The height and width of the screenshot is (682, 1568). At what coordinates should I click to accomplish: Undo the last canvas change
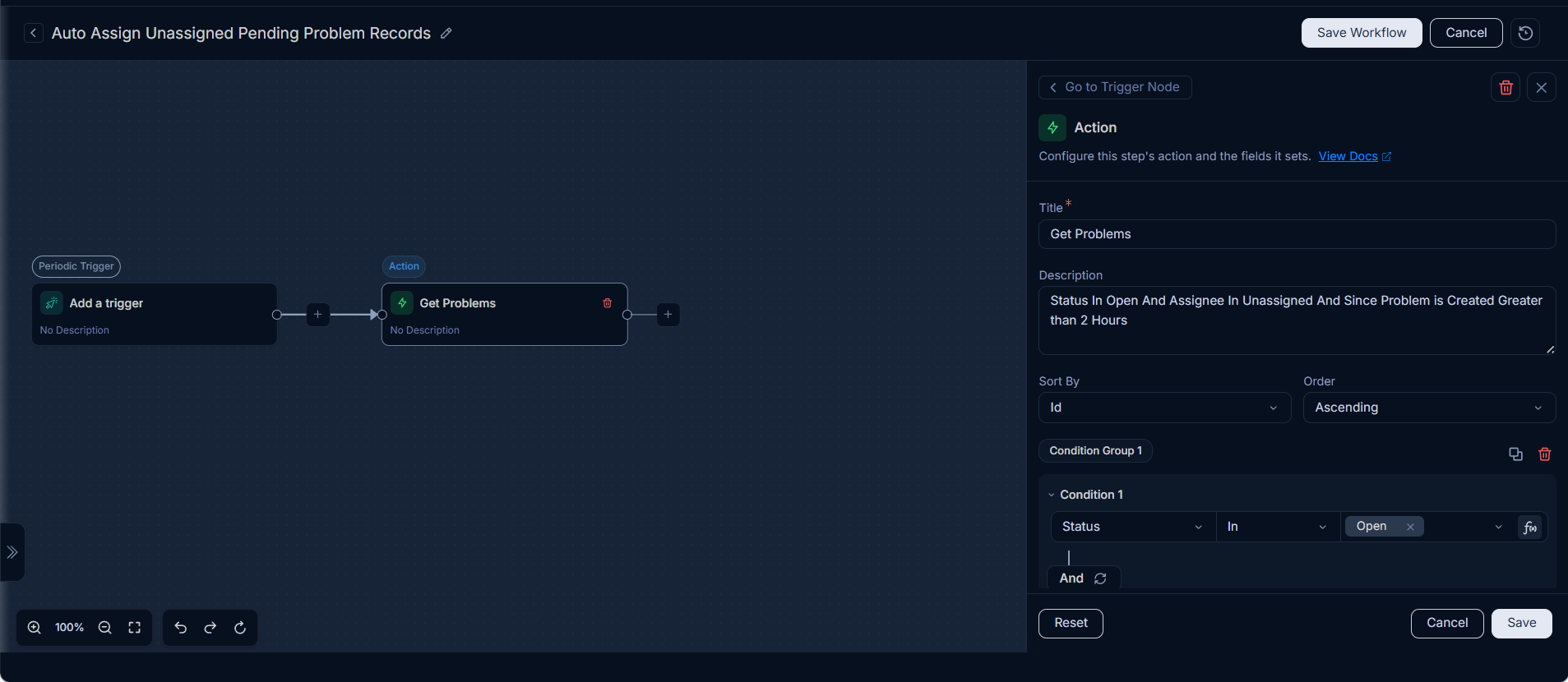181,628
